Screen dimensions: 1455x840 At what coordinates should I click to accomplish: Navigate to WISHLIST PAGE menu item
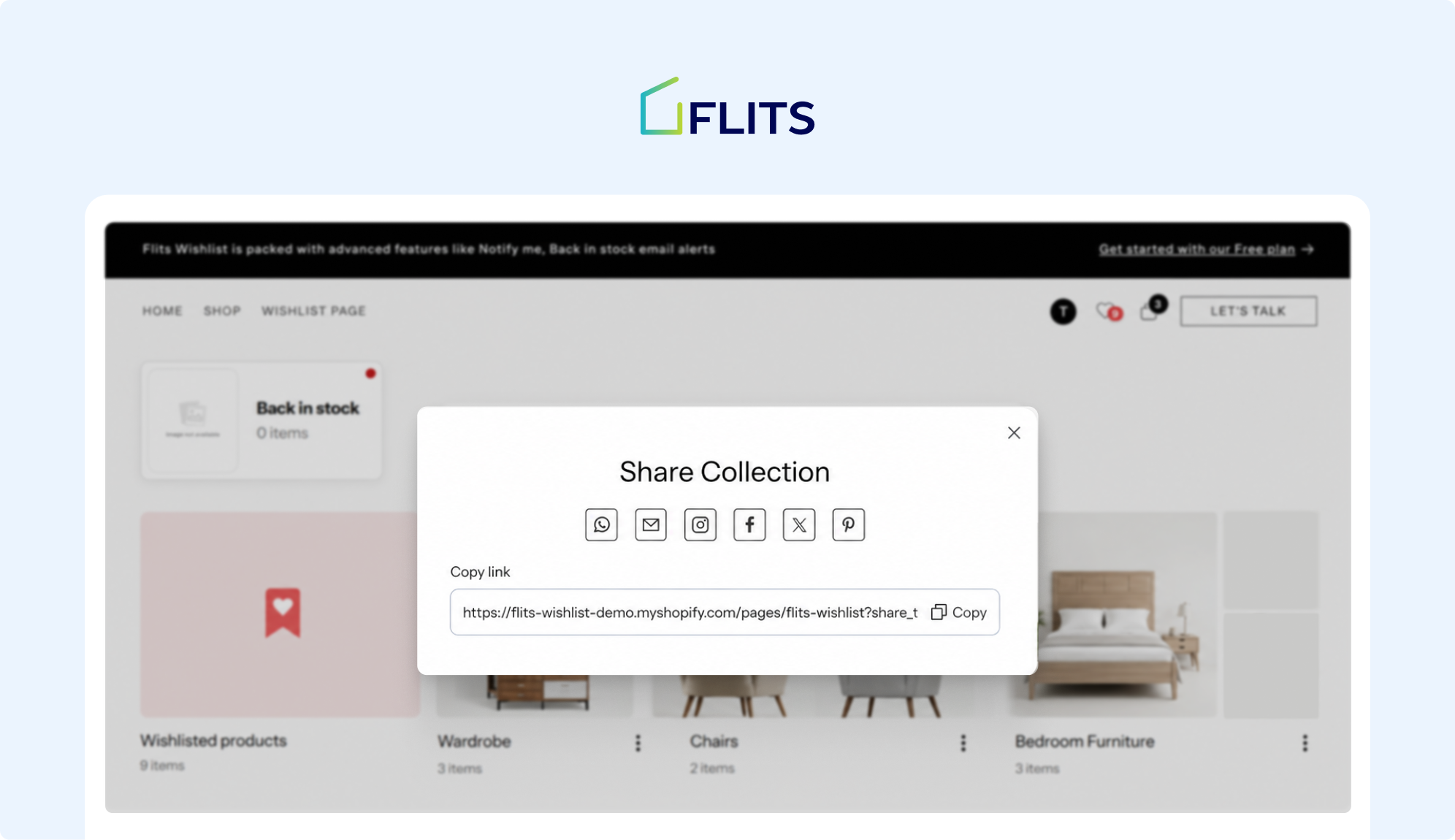(x=313, y=311)
